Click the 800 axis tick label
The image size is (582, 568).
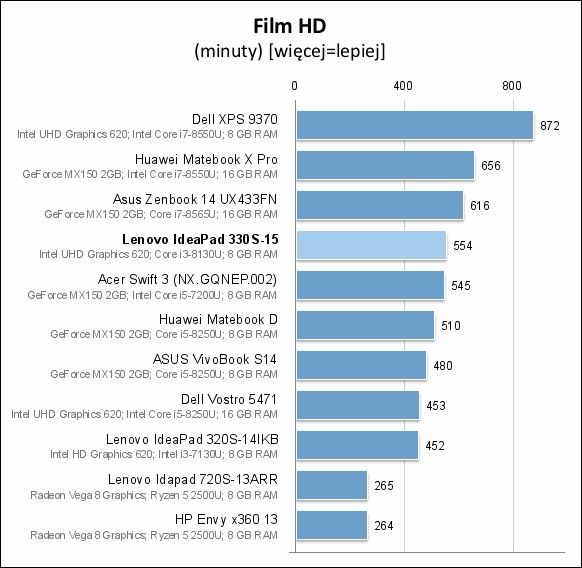(x=512, y=86)
